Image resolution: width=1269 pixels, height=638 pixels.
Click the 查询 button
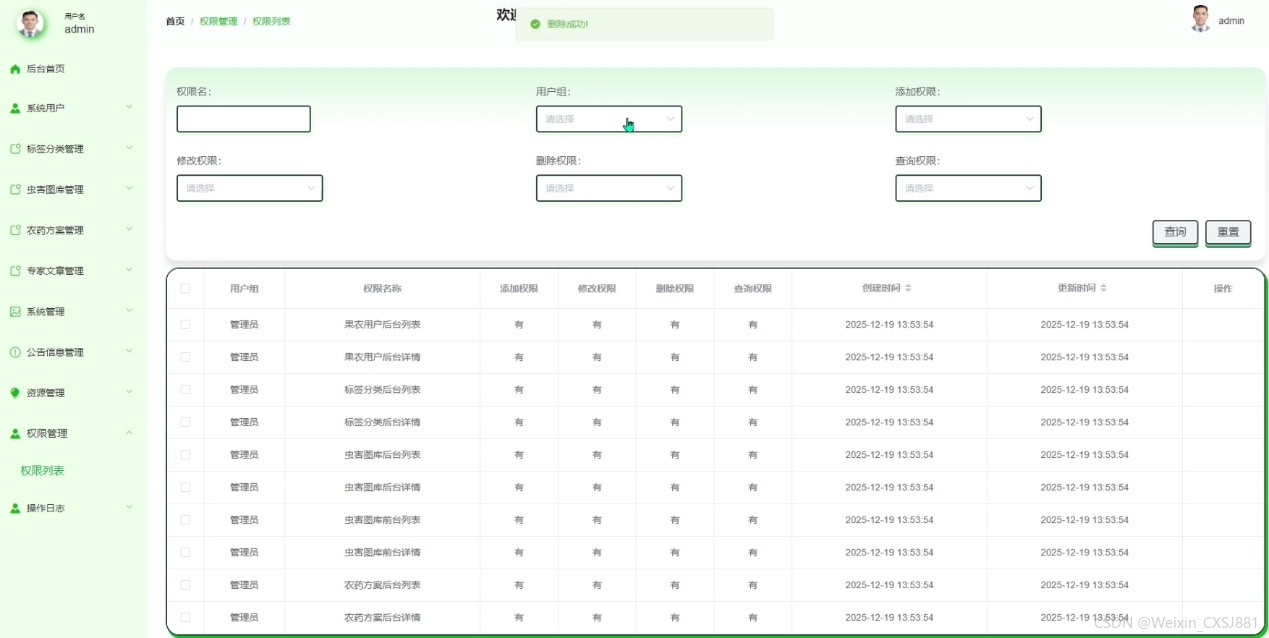1175,232
